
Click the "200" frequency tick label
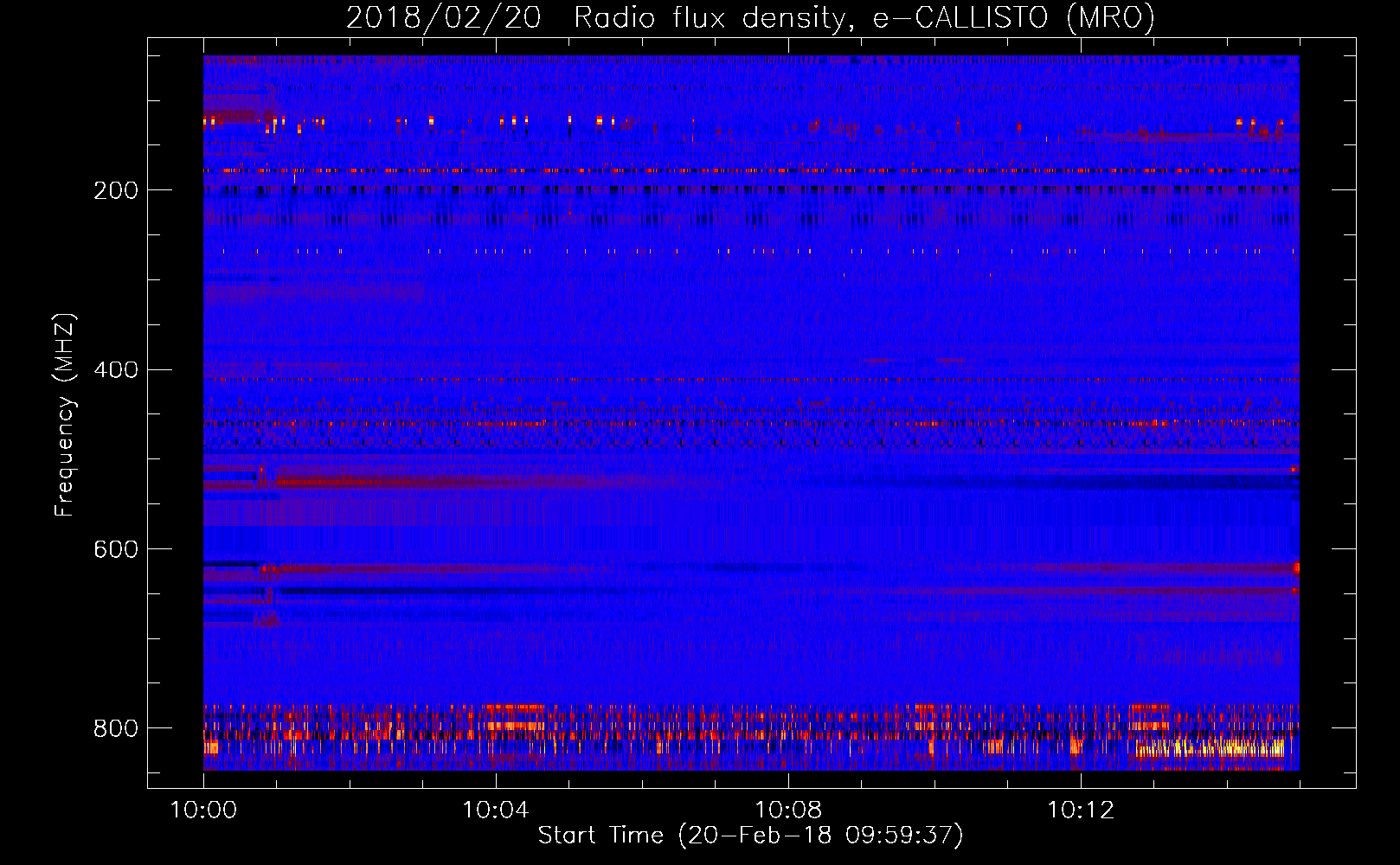point(116,190)
